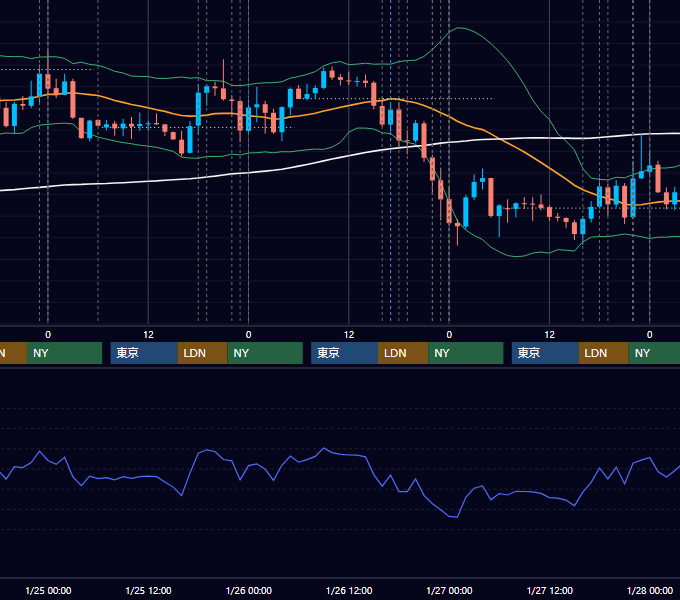Screen dimensions: 680x600
Task: Click the 1/27 00:00 date axis label
Action: point(449,590)
